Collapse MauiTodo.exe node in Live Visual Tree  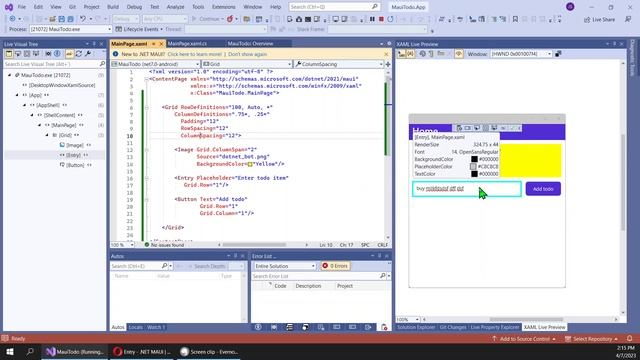pyautogui.click(x=9, y=75)
